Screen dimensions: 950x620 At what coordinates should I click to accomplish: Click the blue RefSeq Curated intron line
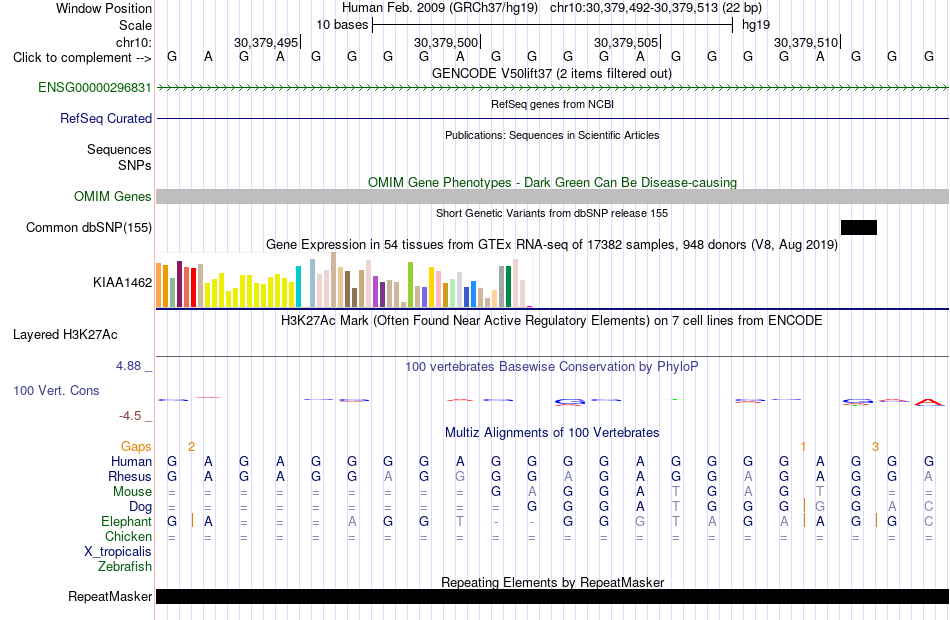tap(553, 118)
